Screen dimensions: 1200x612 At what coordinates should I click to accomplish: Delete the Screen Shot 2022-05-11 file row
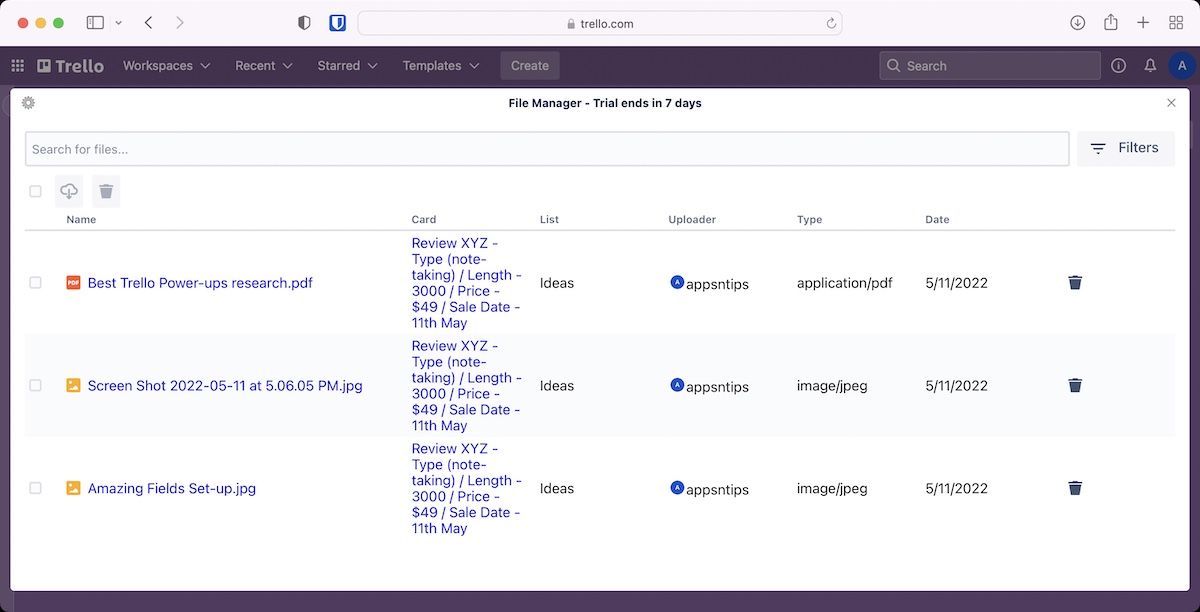click(1075, 386)
